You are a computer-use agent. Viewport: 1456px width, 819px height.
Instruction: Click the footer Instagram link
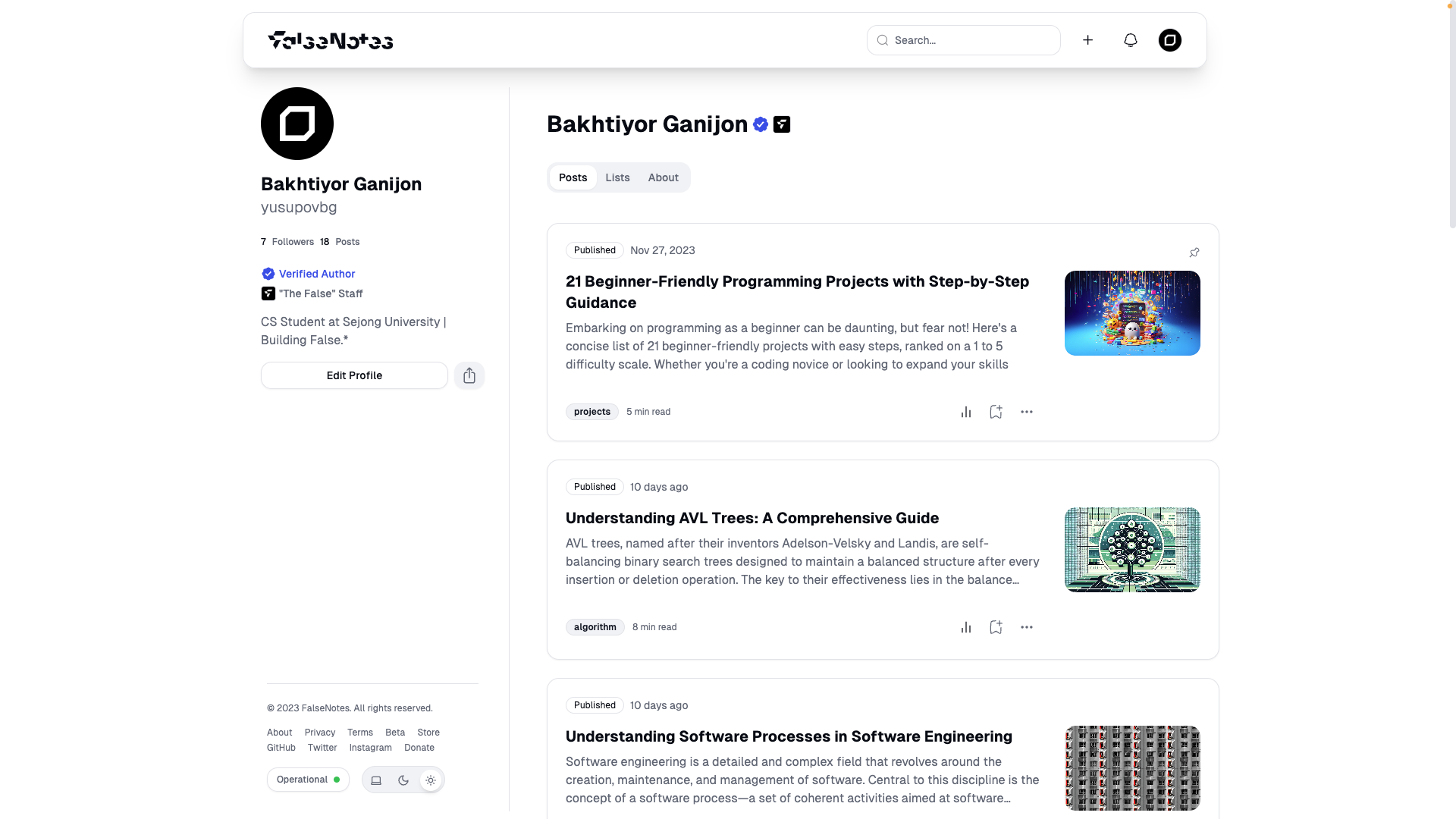pyautogui.click(x=370, y=748)
